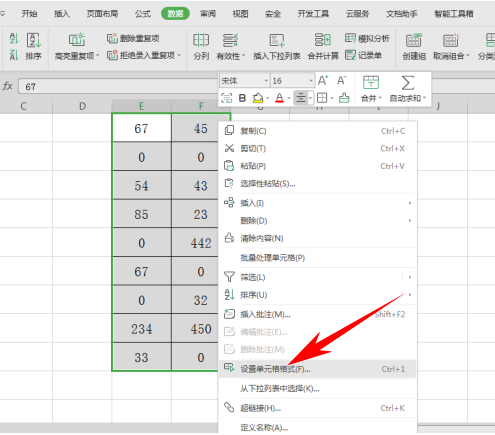Select the 数据 ribbon tab

[175, 14]
